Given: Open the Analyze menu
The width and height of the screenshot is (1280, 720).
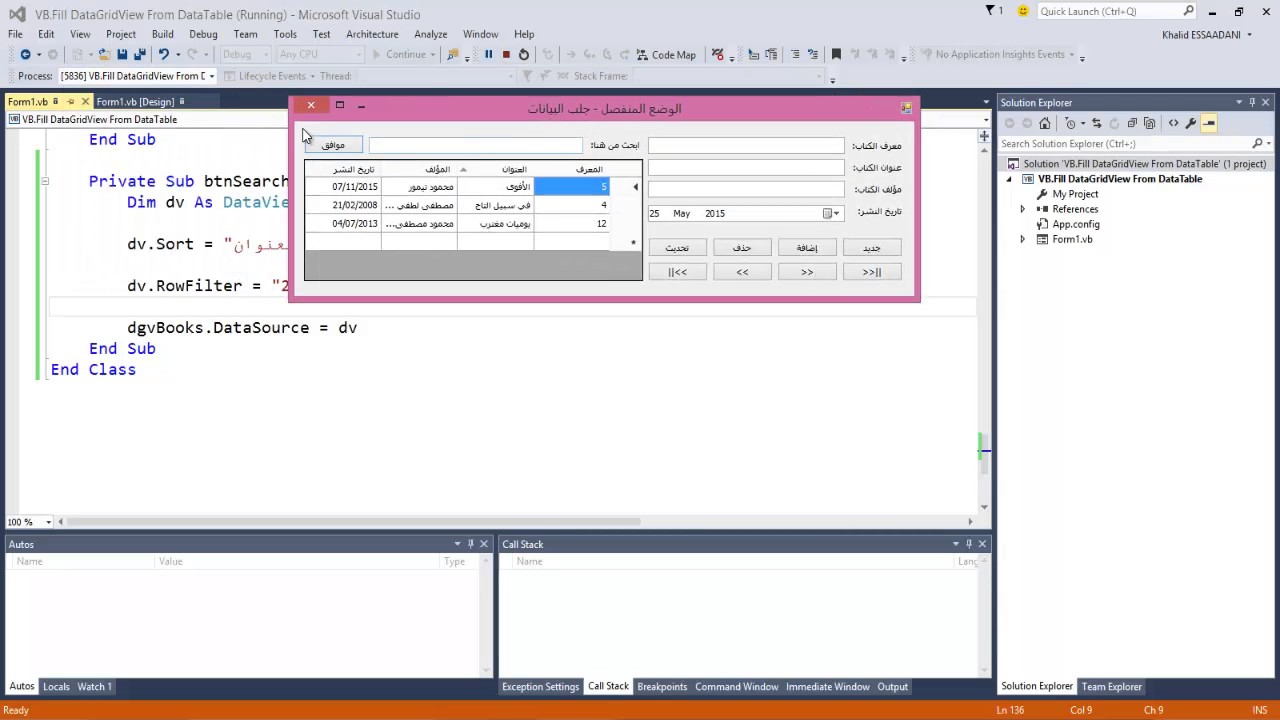Looking at the screenshot, I should click(431, 34).
